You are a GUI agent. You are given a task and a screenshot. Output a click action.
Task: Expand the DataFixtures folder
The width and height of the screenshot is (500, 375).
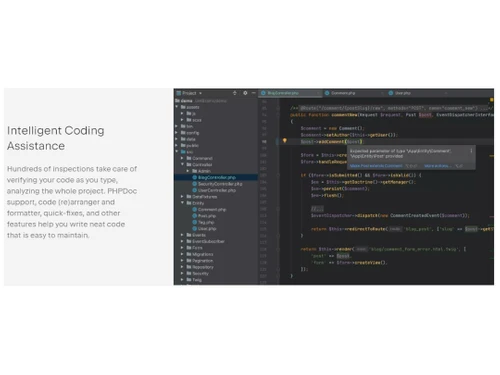(x=182, y=197)
